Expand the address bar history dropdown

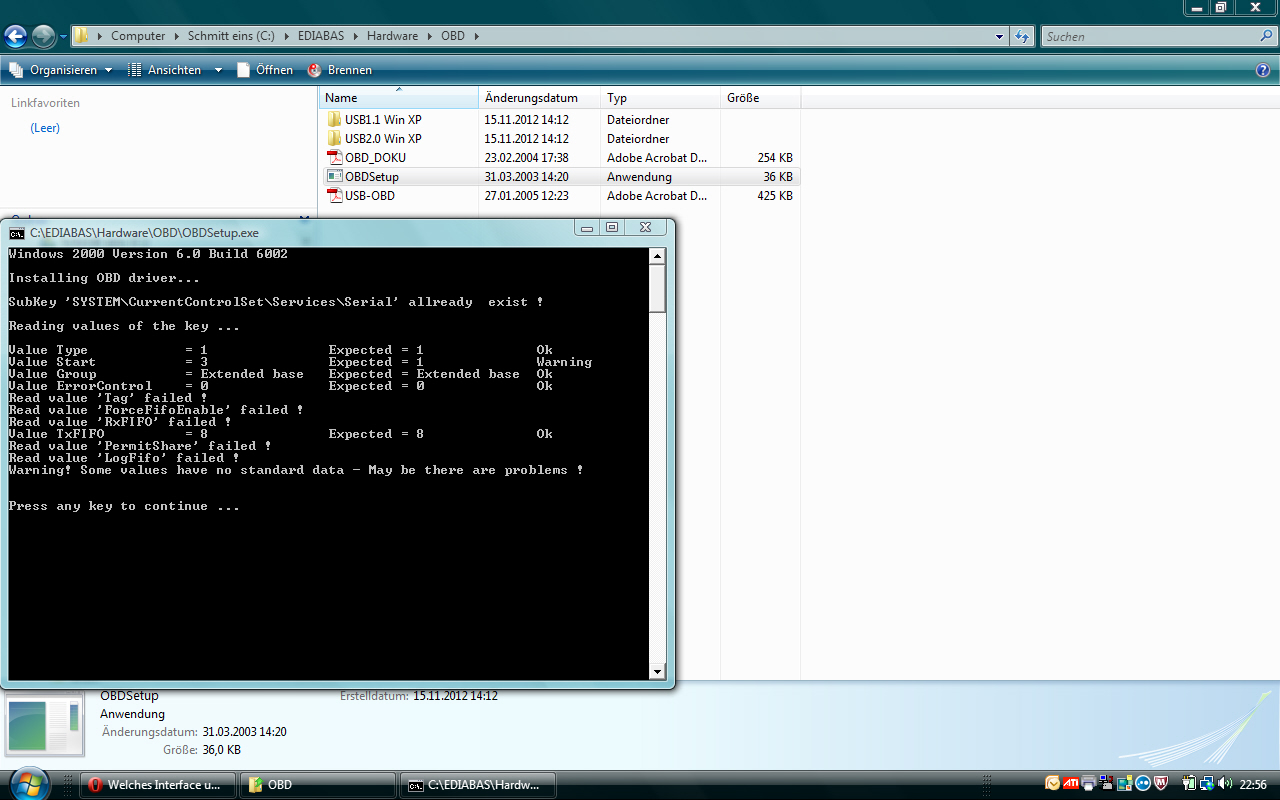click(1000, 37)
